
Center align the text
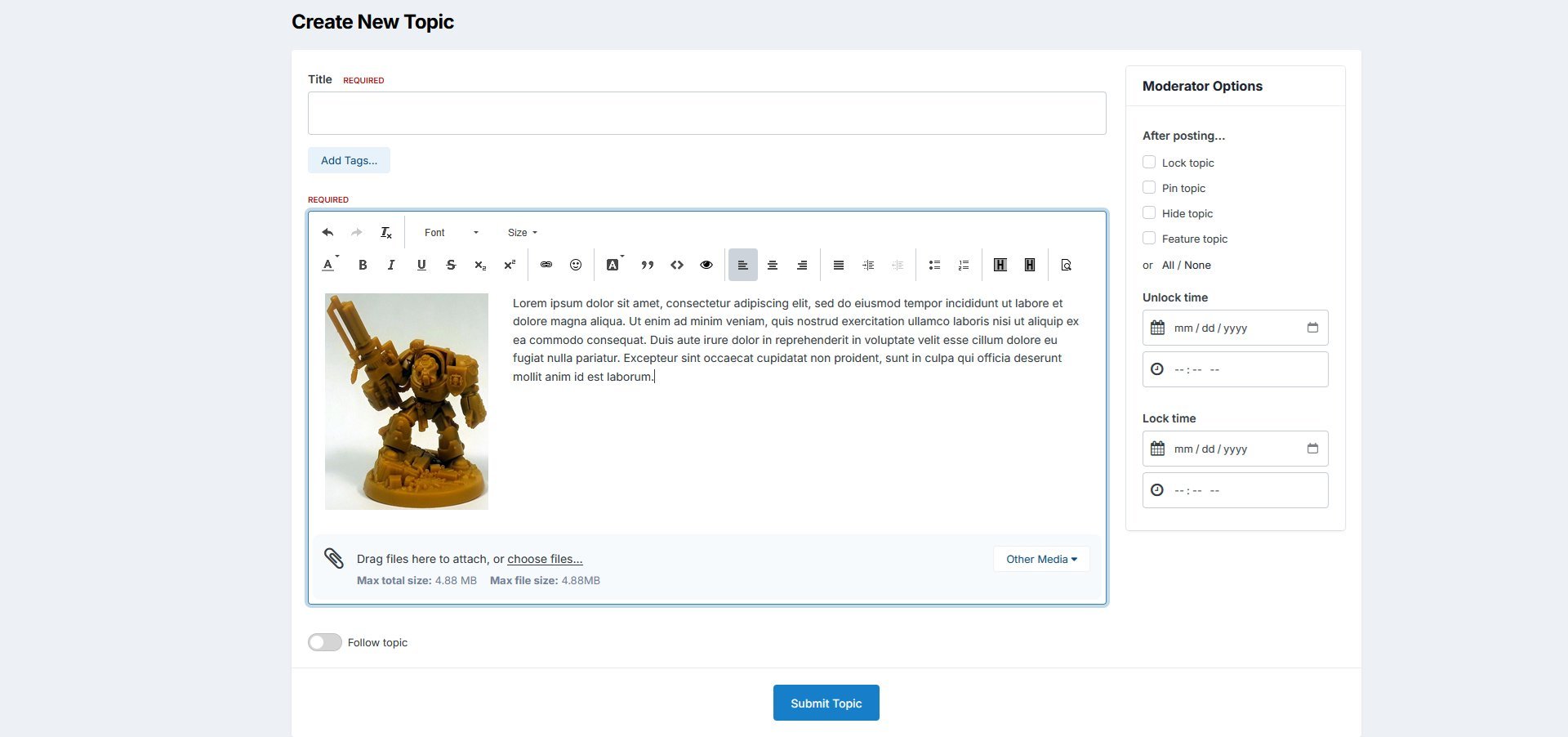coord(773,265)
